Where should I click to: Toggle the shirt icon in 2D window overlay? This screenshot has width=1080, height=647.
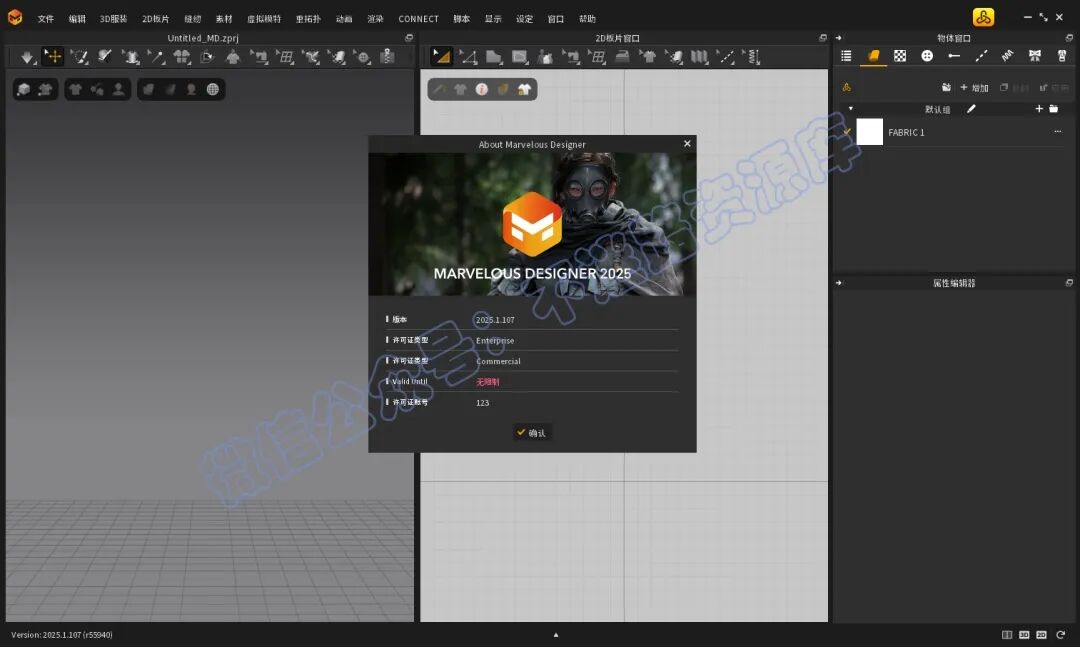tap(460, 89)
